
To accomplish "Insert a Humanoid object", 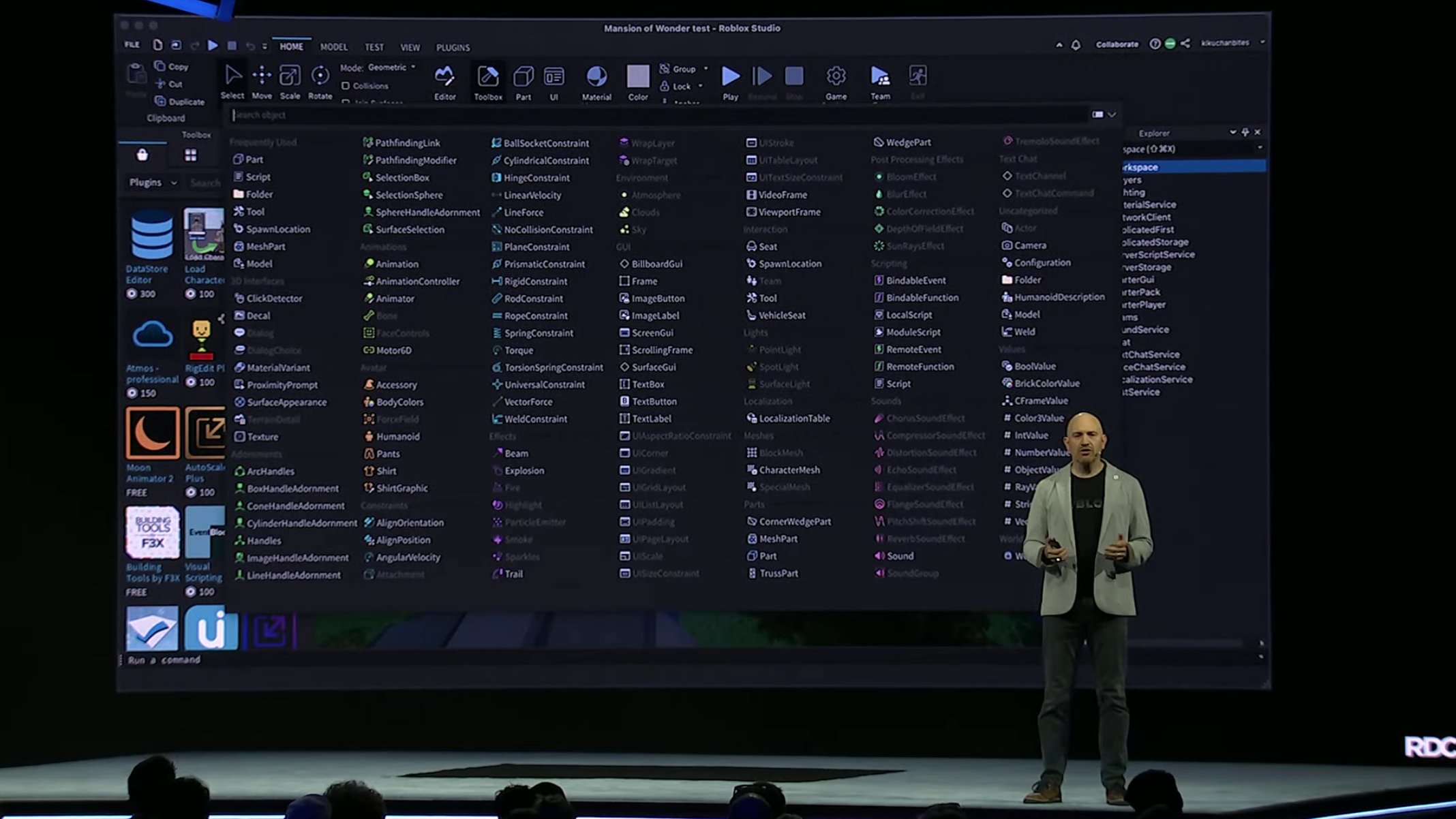I will (x=391, y=436).
